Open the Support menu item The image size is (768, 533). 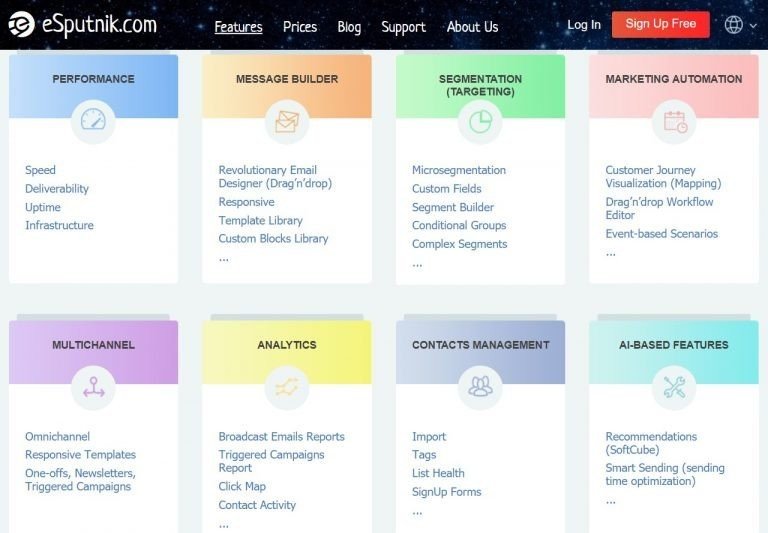click(x=404, y=27)
